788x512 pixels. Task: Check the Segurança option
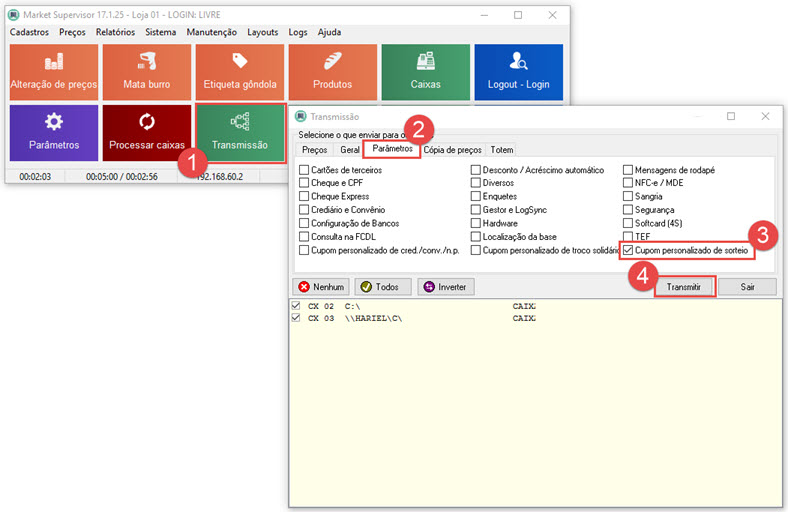pos(628,210)
